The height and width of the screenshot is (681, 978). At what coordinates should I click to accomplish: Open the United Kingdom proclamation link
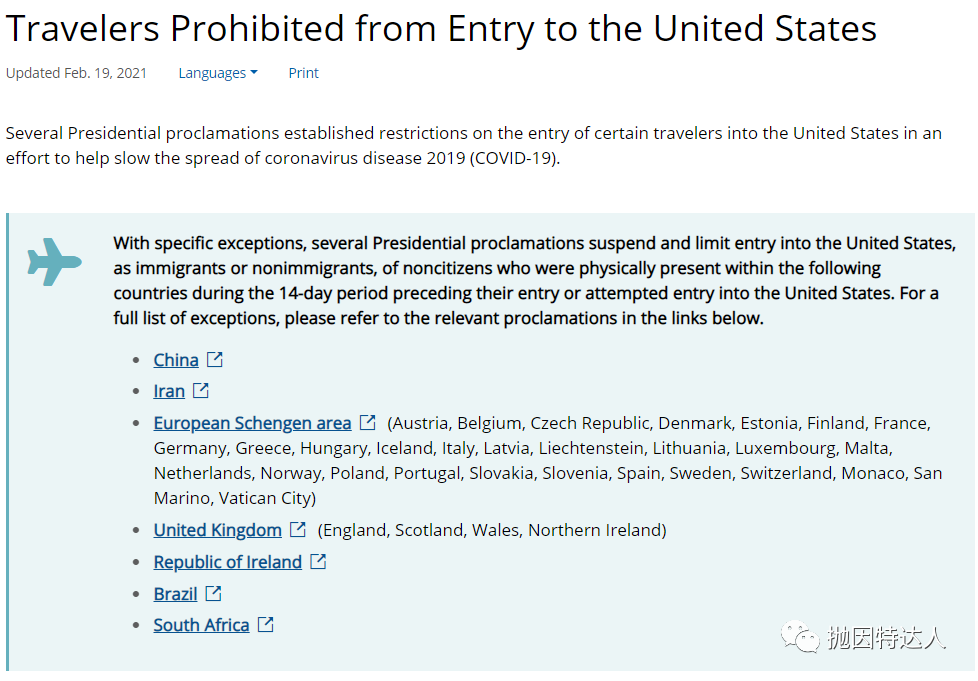218,530
